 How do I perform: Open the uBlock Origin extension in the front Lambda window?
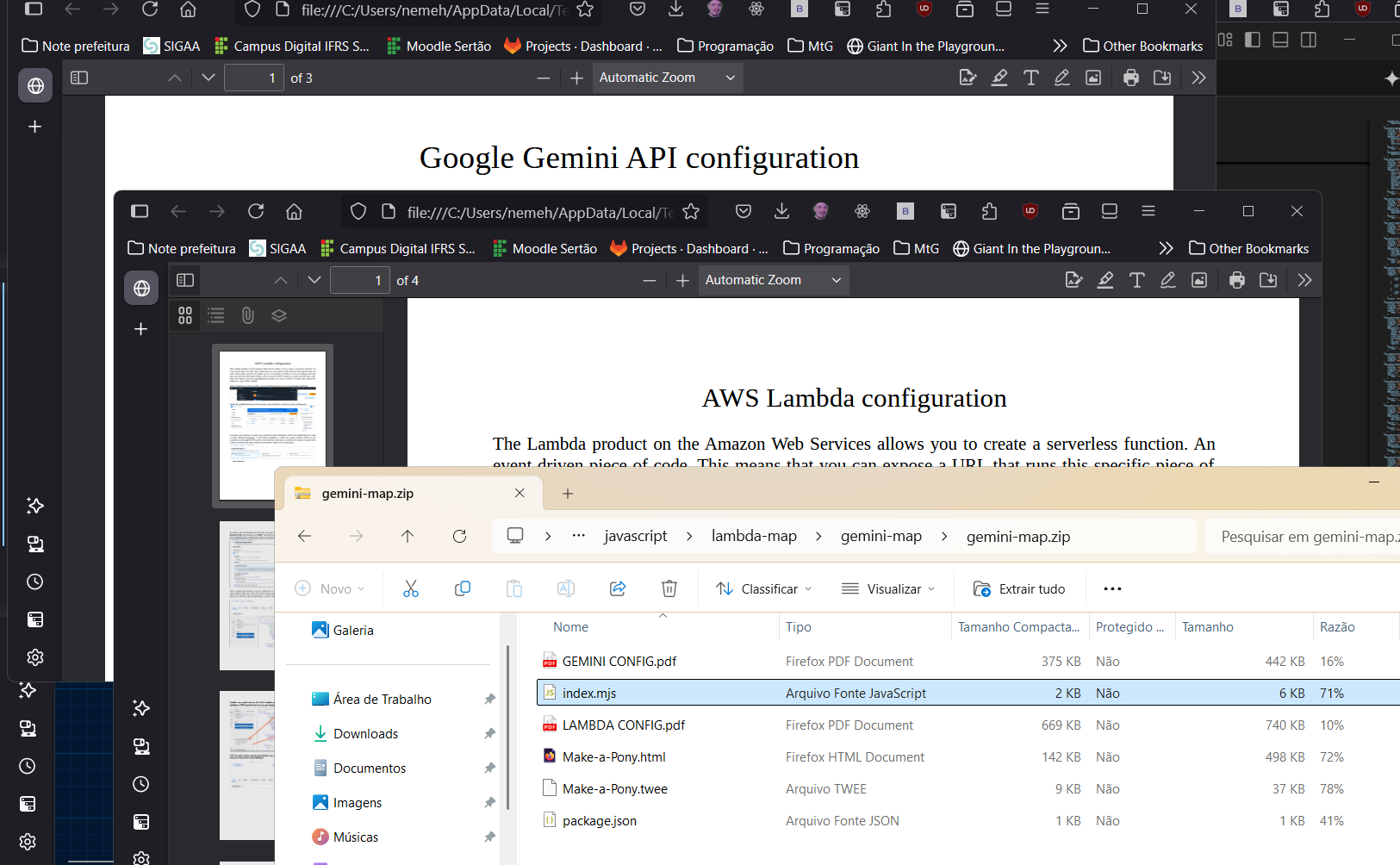(1030, 211)
